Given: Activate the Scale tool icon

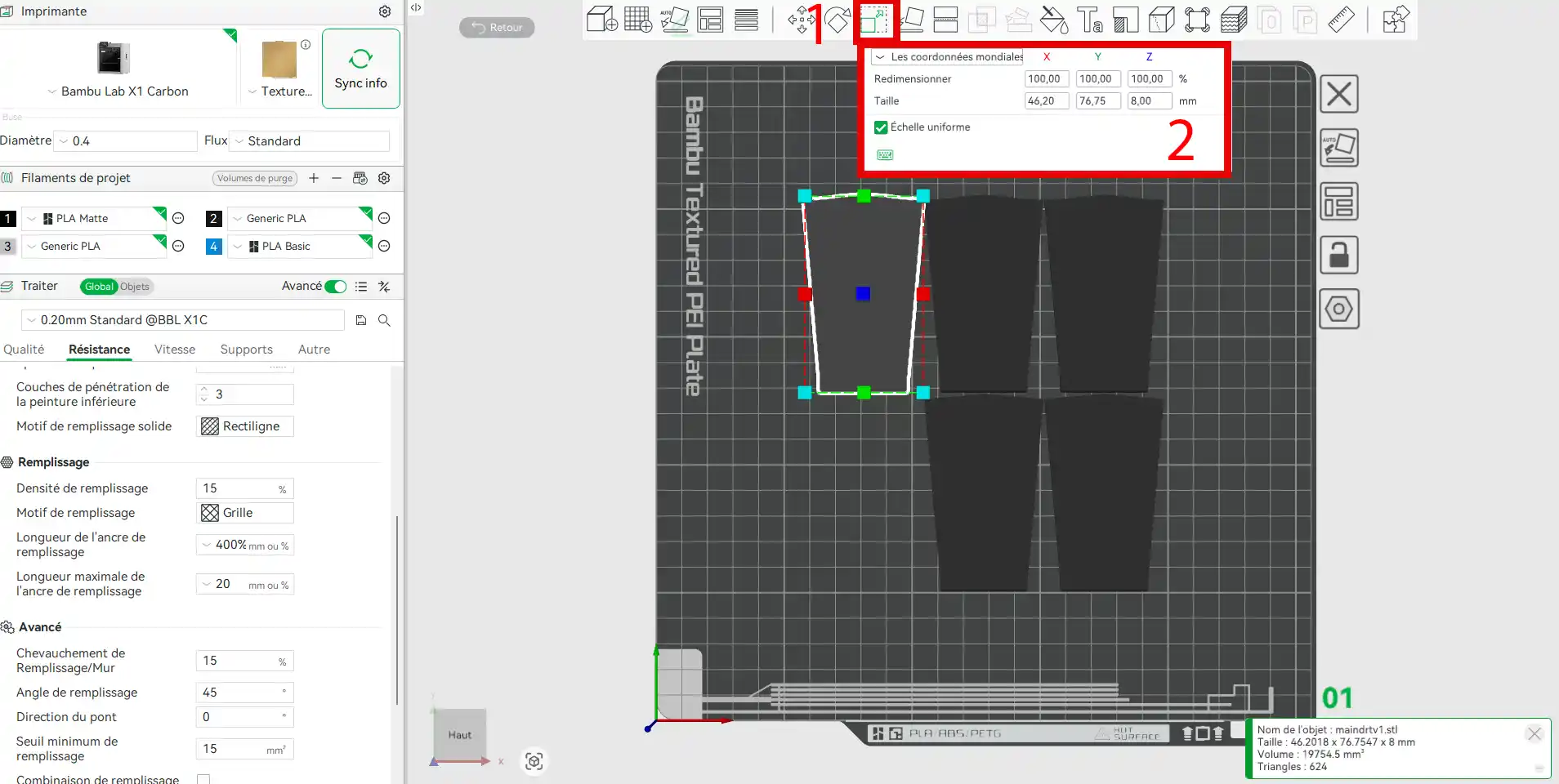Looking at the screenshot, I should pyautogui.click(x=873, y=20).
